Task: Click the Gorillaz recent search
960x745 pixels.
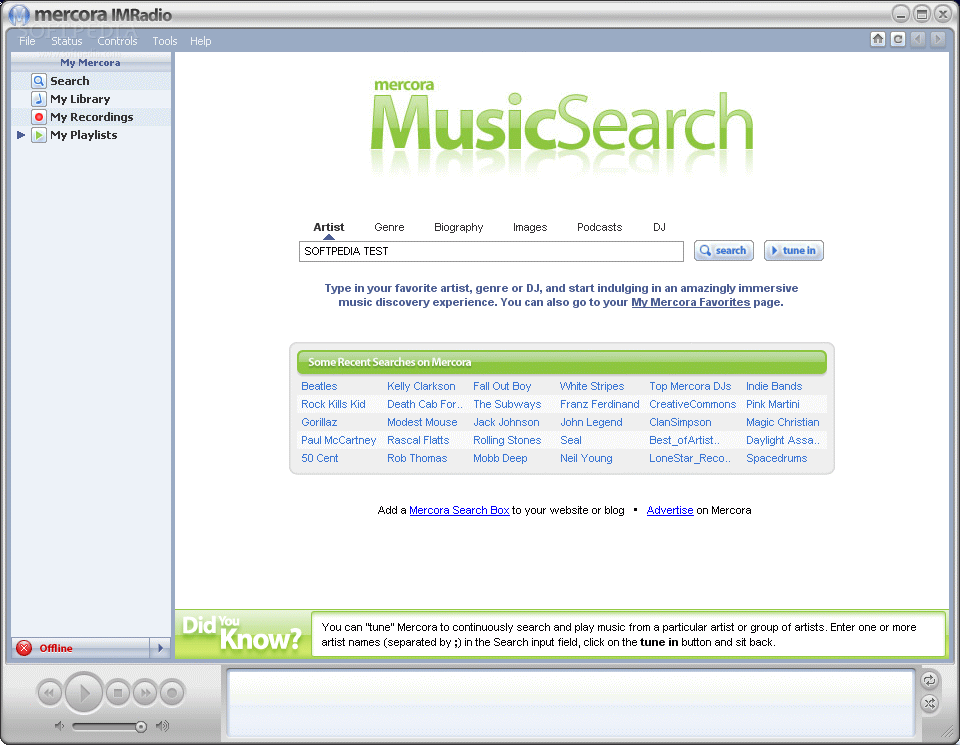Action: (x=319, y=422)
